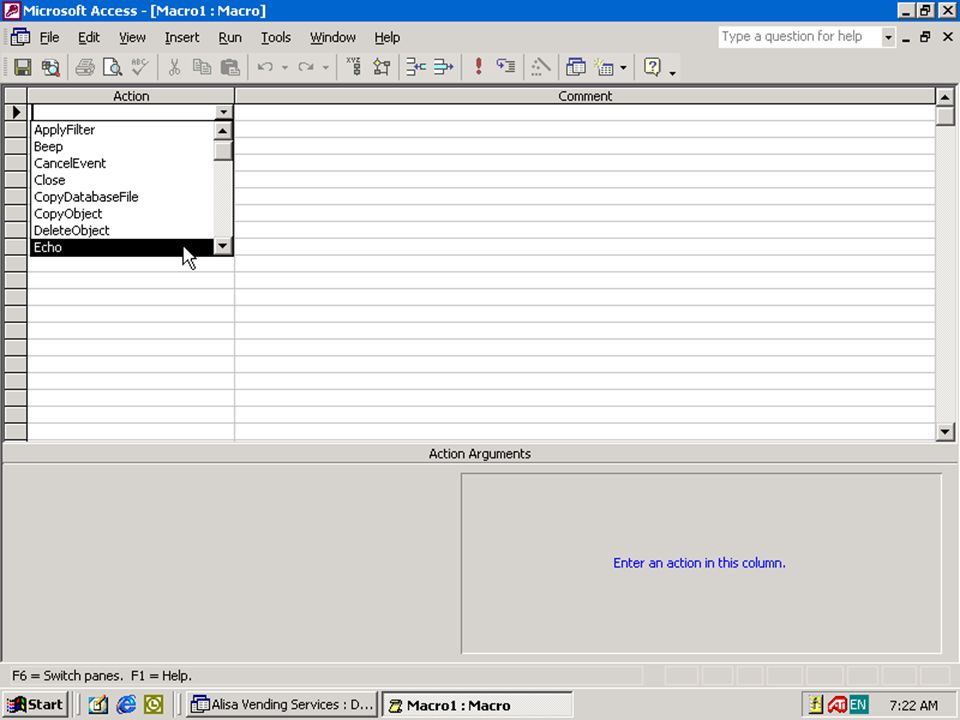Click the Single Step icon

[506, 67]
